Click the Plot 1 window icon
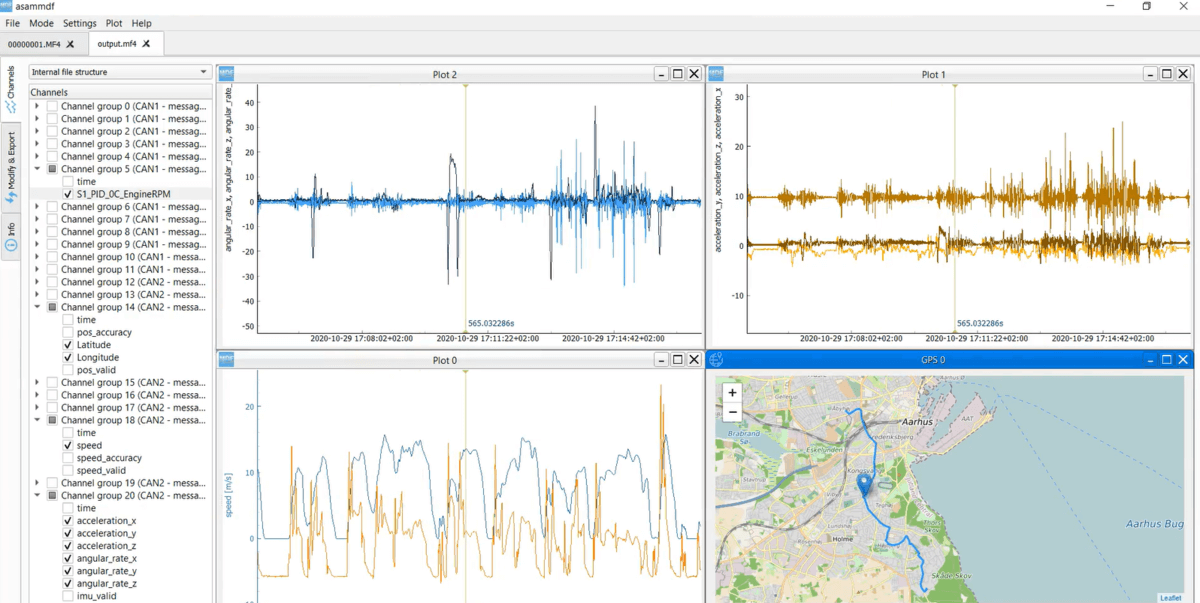The width and height of the screenshot is (1200, 603). click(716, 73)
